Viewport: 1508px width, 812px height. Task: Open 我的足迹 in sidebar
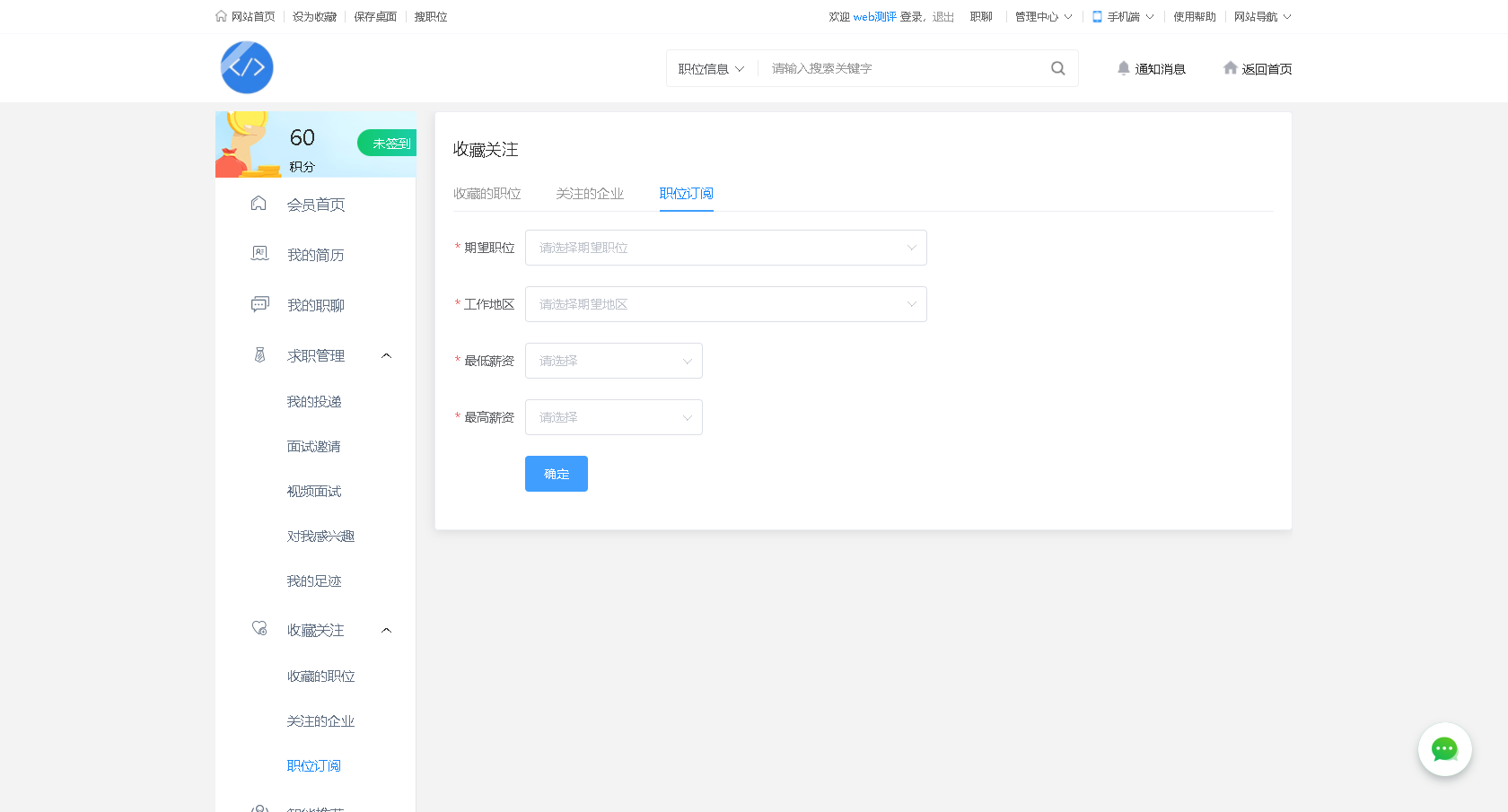pyautogui.click(x=314, y=581)
